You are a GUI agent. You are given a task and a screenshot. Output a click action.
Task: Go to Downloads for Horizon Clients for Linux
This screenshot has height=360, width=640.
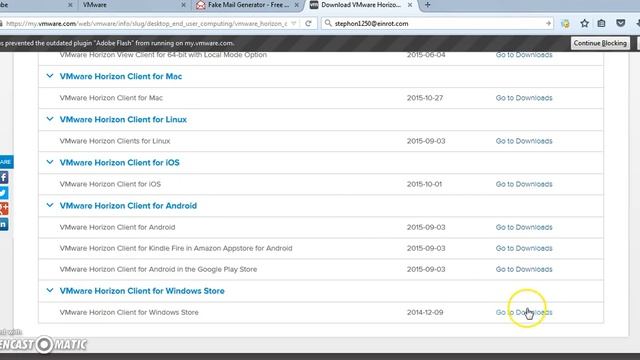pyautogui.click(x=524, y=141)
